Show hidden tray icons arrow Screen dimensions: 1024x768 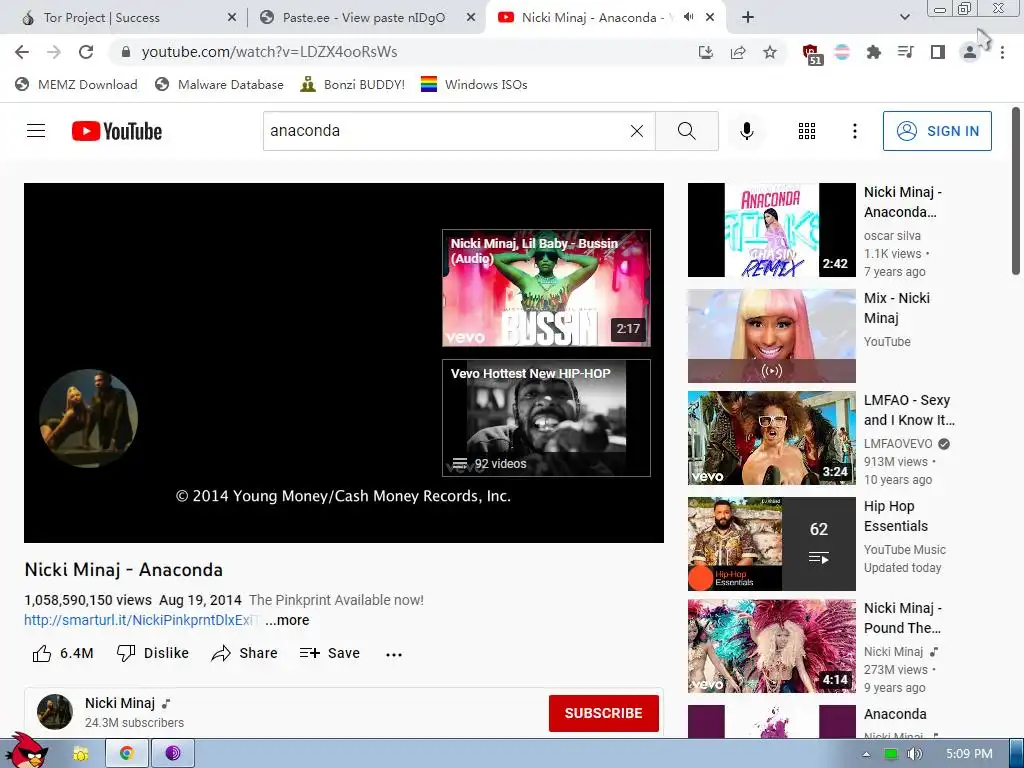click(866, 754)
